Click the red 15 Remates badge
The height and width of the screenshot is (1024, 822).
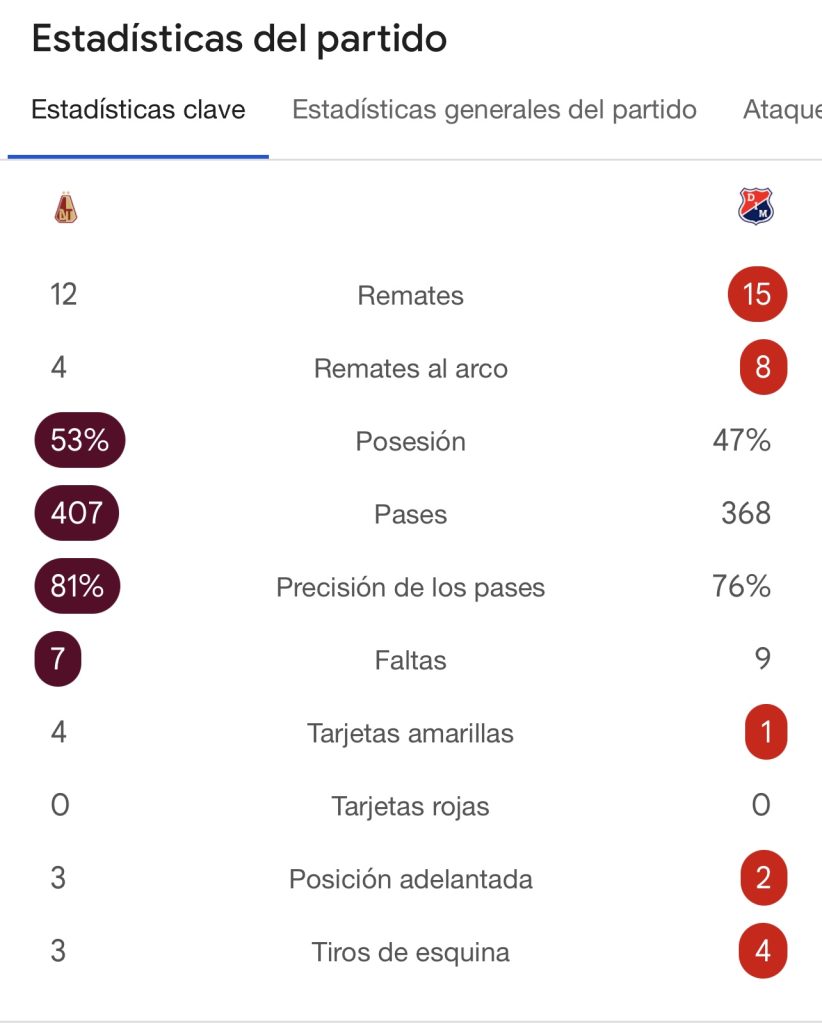(758, 295)
